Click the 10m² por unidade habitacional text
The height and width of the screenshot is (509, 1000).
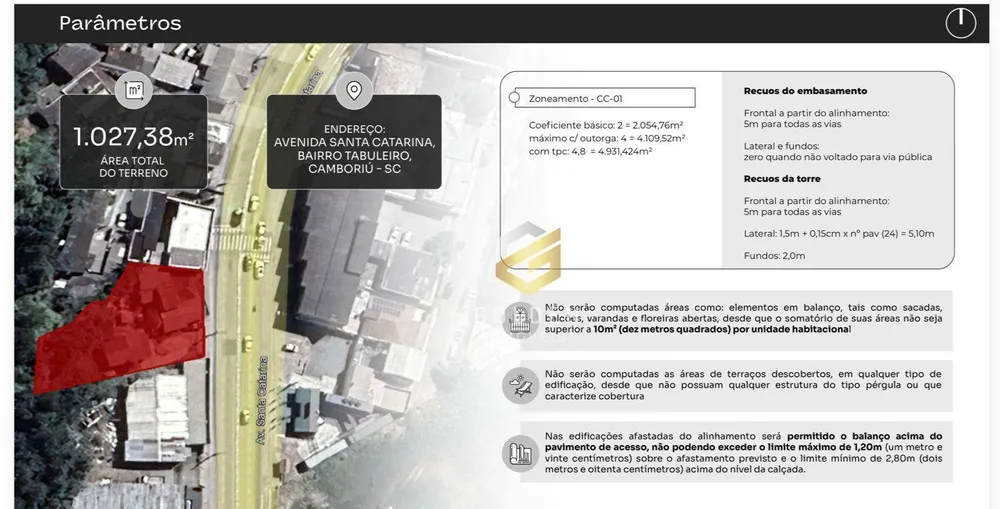[722, 330]
